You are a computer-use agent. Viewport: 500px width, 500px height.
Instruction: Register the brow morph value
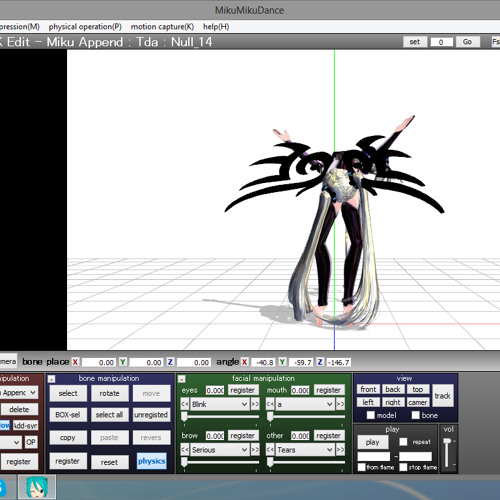[x=243, y=435]
